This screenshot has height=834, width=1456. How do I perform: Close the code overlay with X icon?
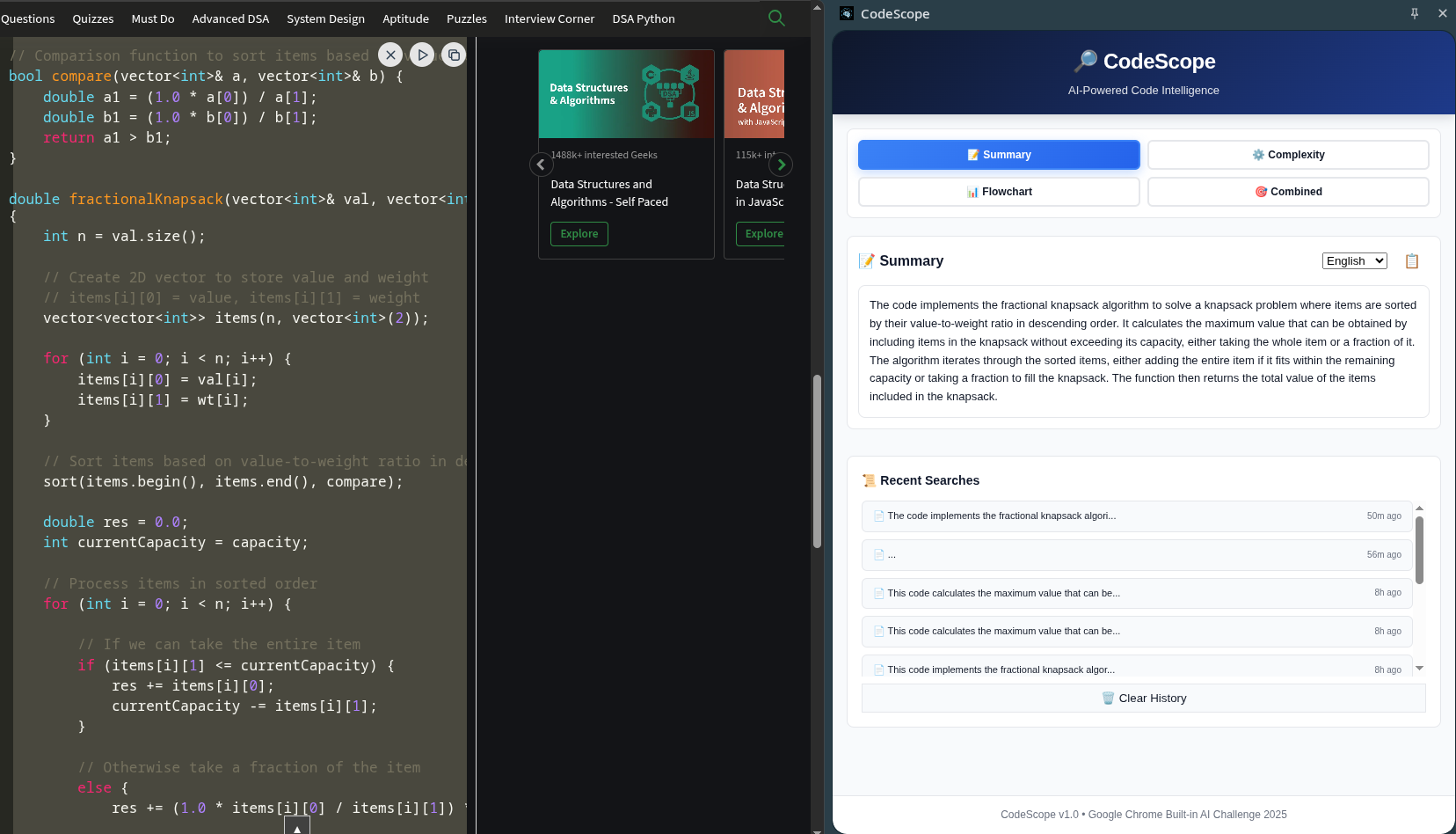391,55
